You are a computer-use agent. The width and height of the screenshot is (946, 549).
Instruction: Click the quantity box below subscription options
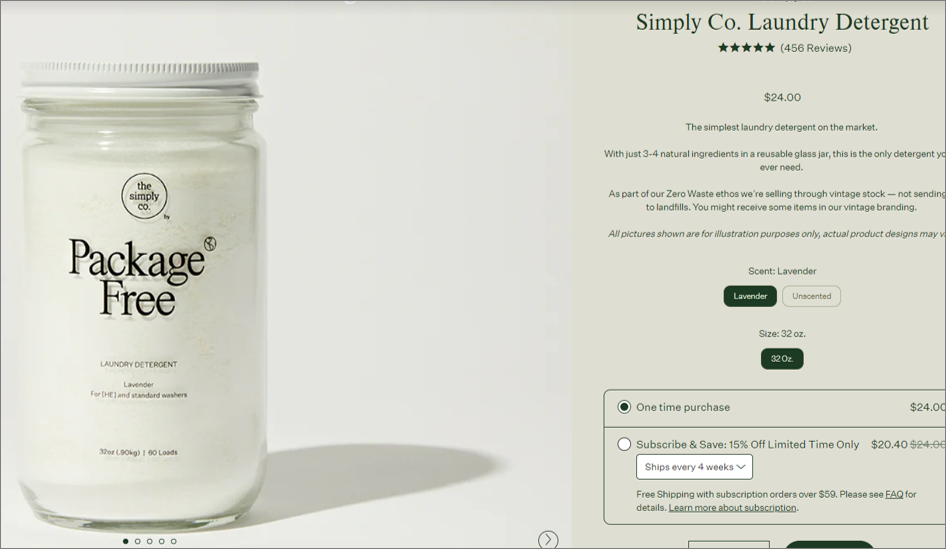[x=729, y=545]
